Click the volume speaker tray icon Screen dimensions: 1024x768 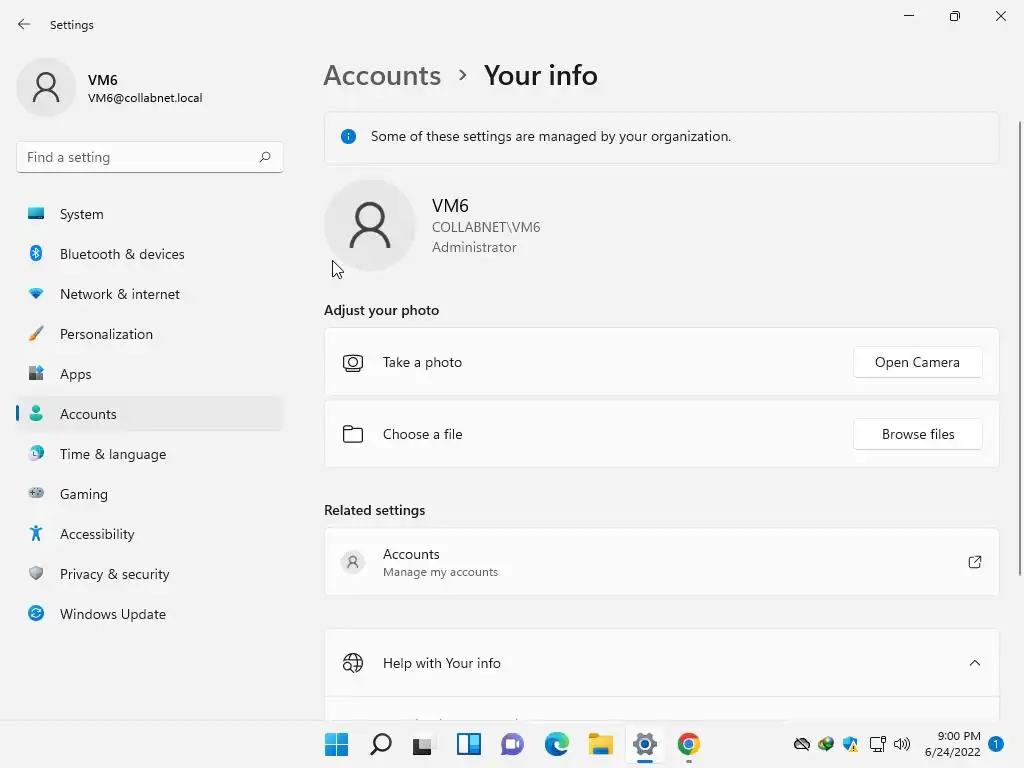click(x=902, y=744)
